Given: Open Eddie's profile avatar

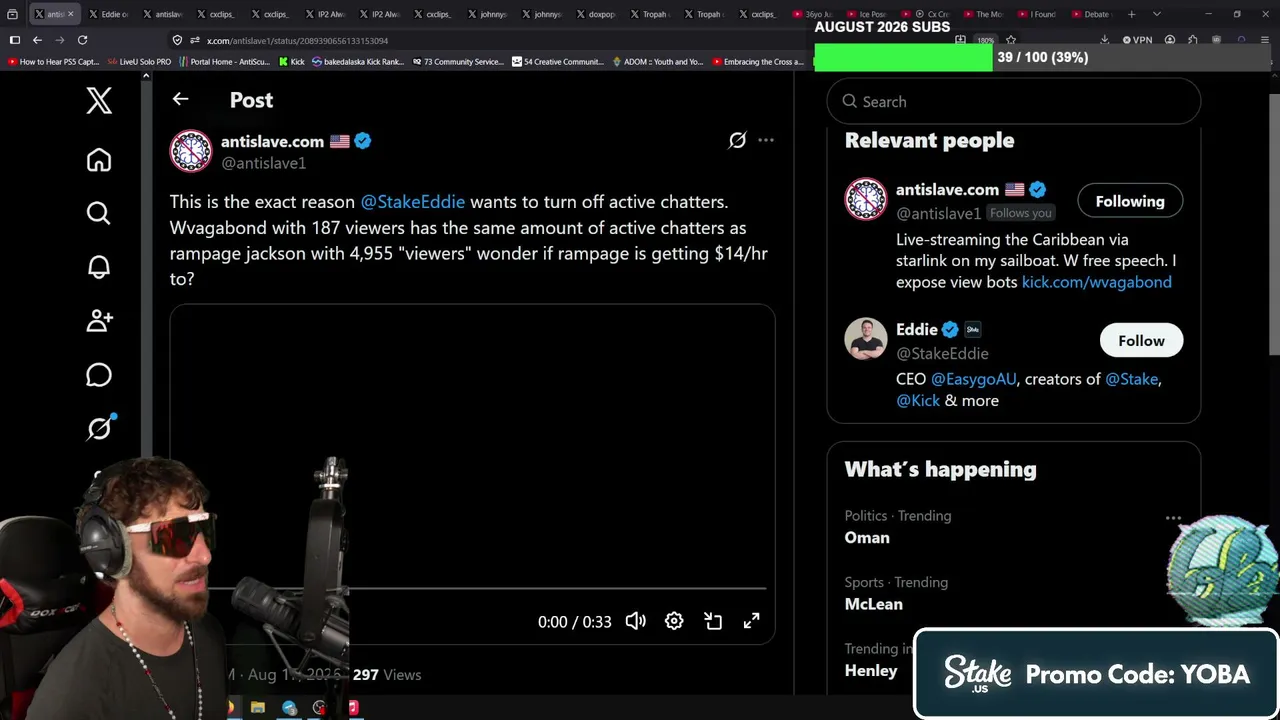Looking at the screenshot, I should pyautogui.click(x=866, y=339).
